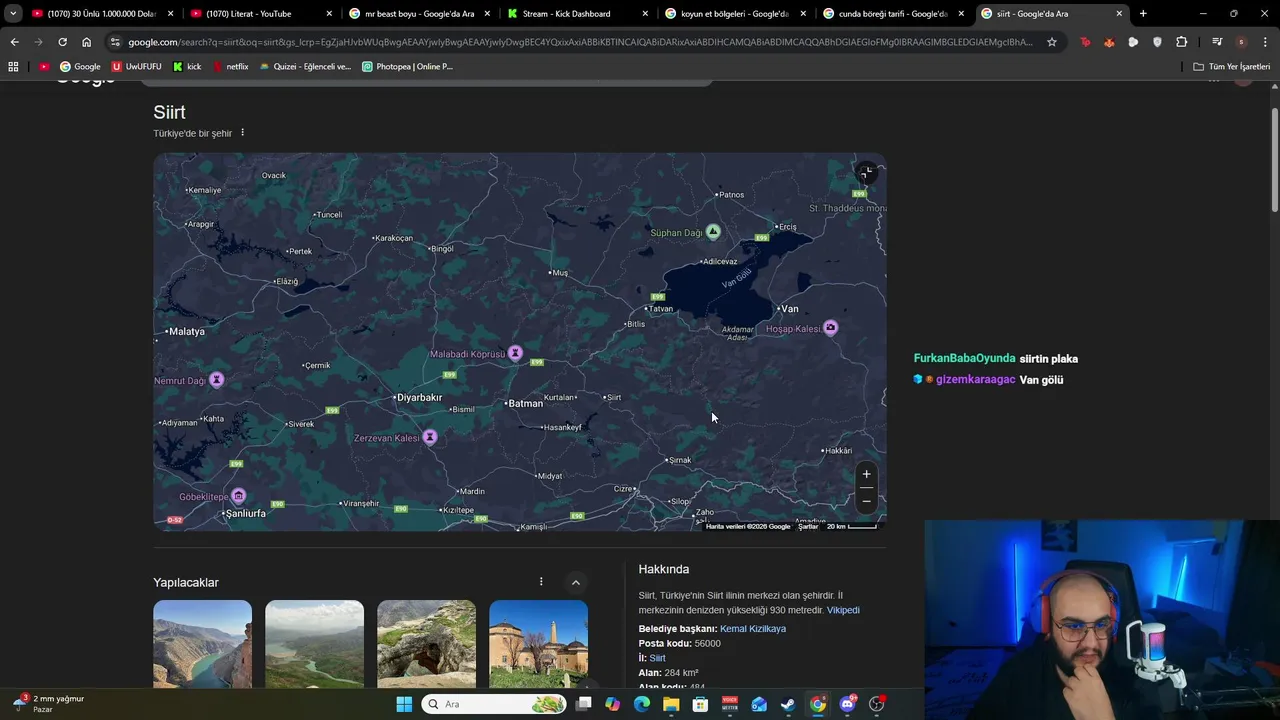
Task: Launch Steam from the taskbar
Action: coord(788,704)
